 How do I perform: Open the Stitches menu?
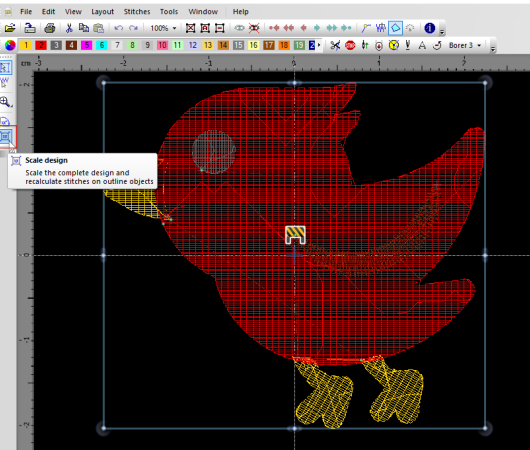tap(137, 11)
